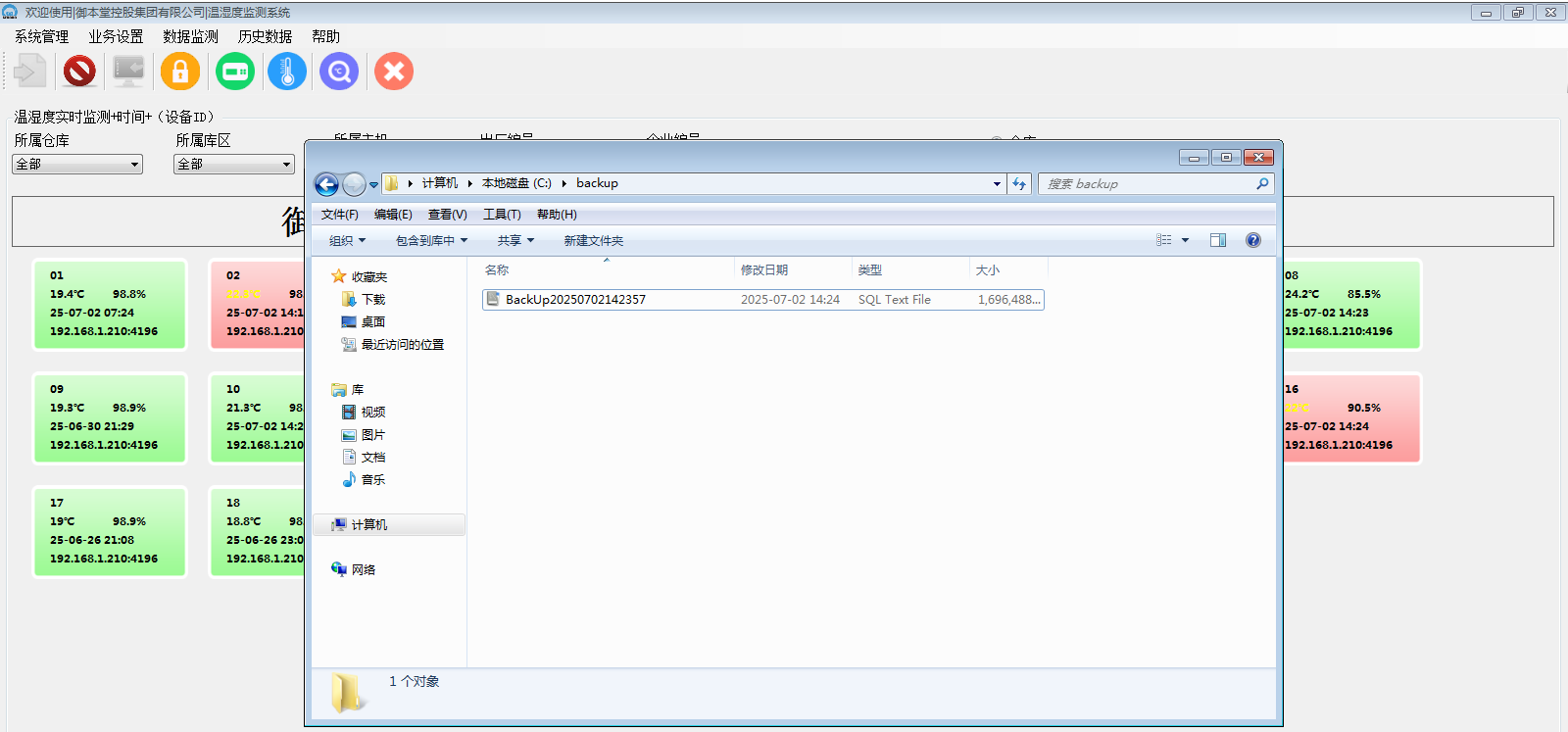This screenshot has height=732, width=1568.
Task: Select 桌面 in the favorites sidebar
Action: [x=372, y=321]
